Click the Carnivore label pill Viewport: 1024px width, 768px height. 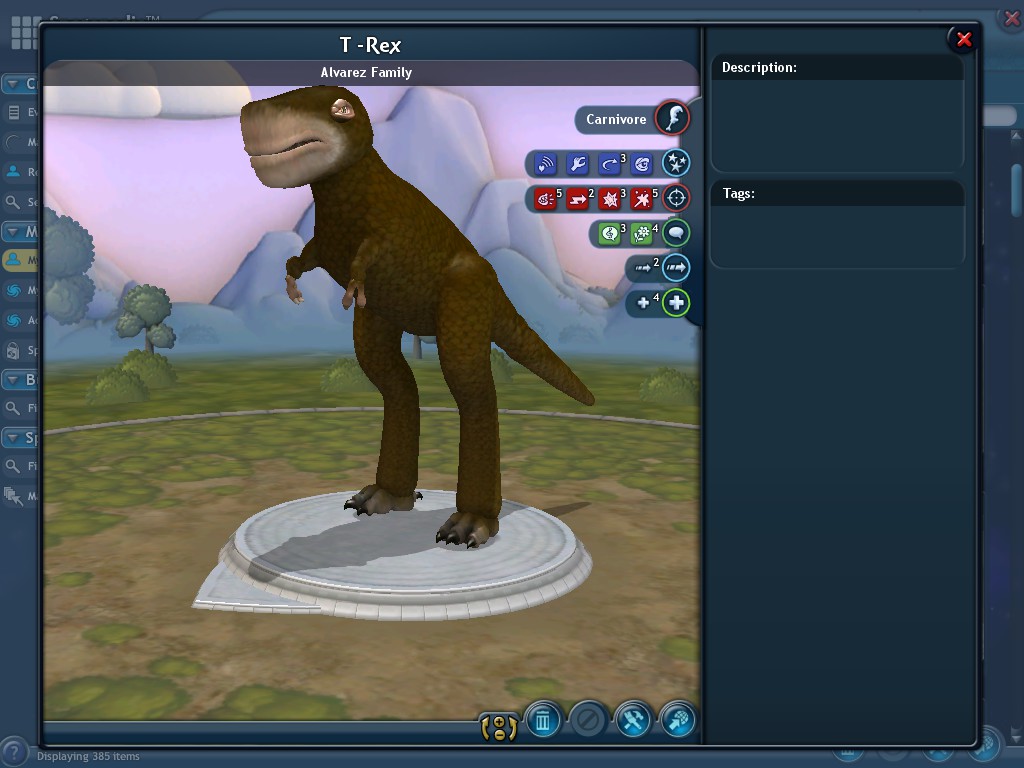pyautogui.click(x=616, y=120)
